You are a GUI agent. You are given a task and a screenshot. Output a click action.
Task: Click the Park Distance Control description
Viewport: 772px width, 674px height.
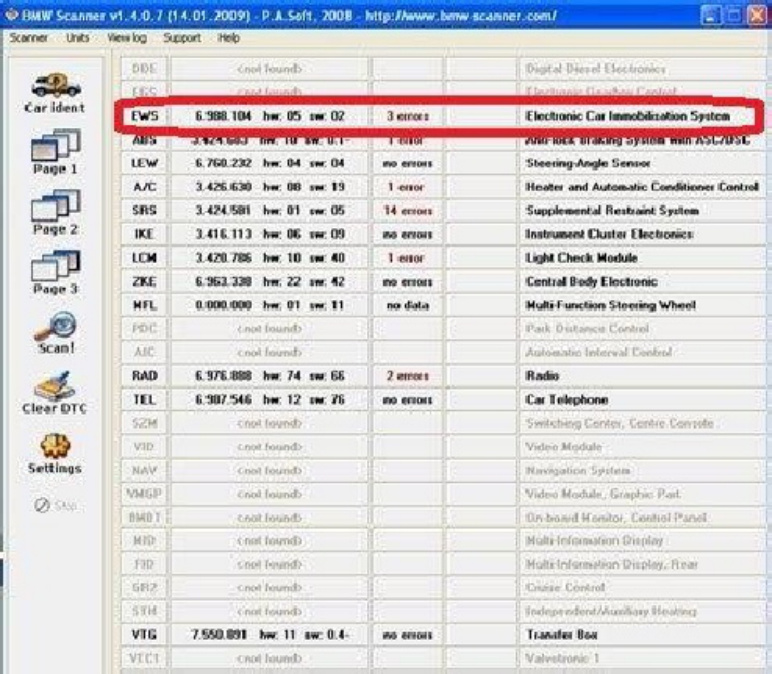pyautogui.click(x=587, y=328)
